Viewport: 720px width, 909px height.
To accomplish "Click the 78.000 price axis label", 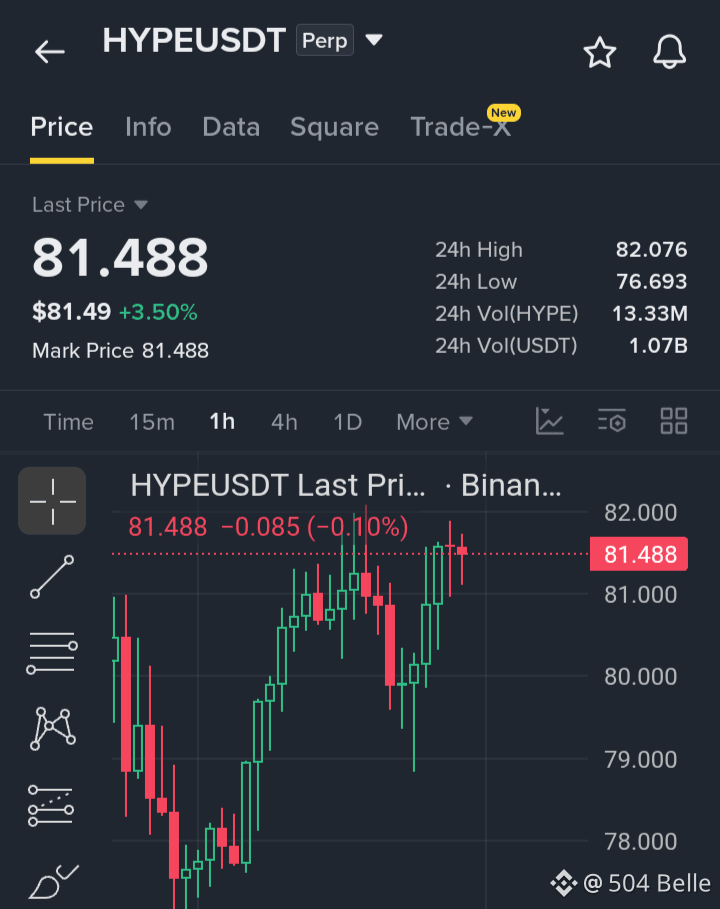I will pos(641,841).
